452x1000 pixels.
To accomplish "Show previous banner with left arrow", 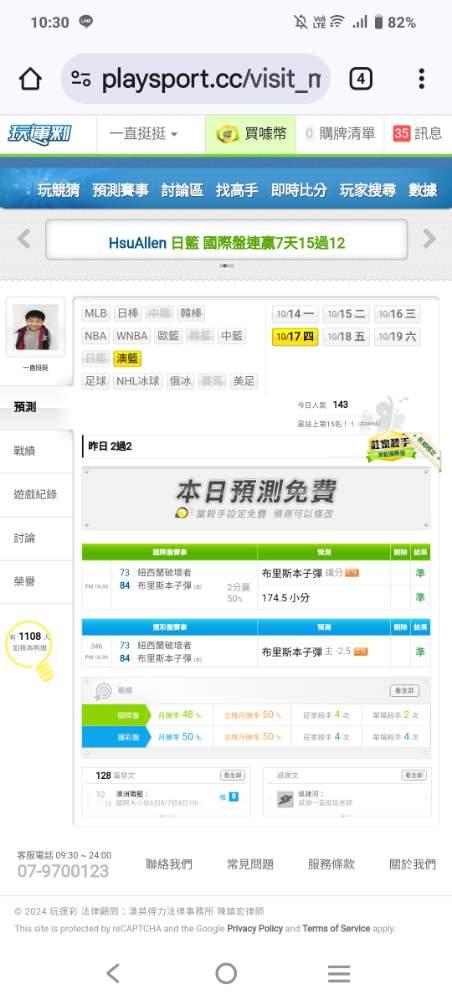I will [24, 239].
